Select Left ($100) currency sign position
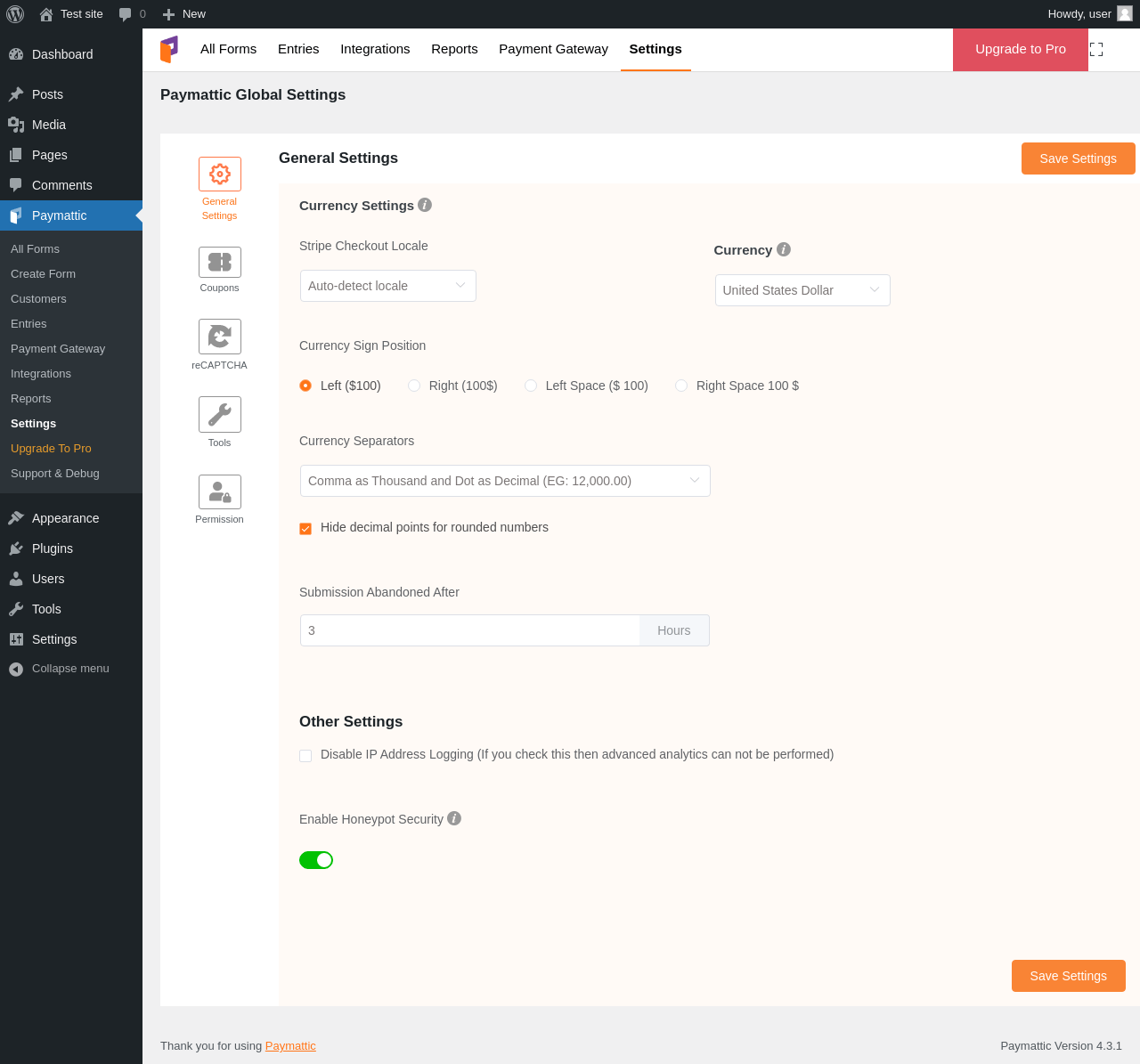1140x1064 pixels. [305, 386]
